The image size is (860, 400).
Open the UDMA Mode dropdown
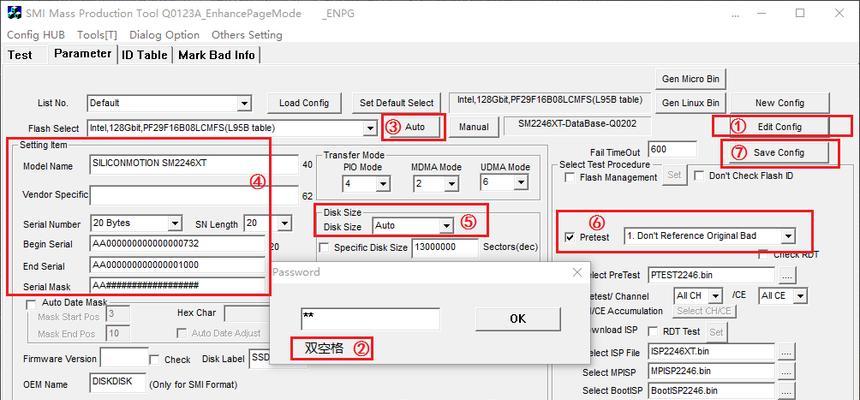(521, 183)
